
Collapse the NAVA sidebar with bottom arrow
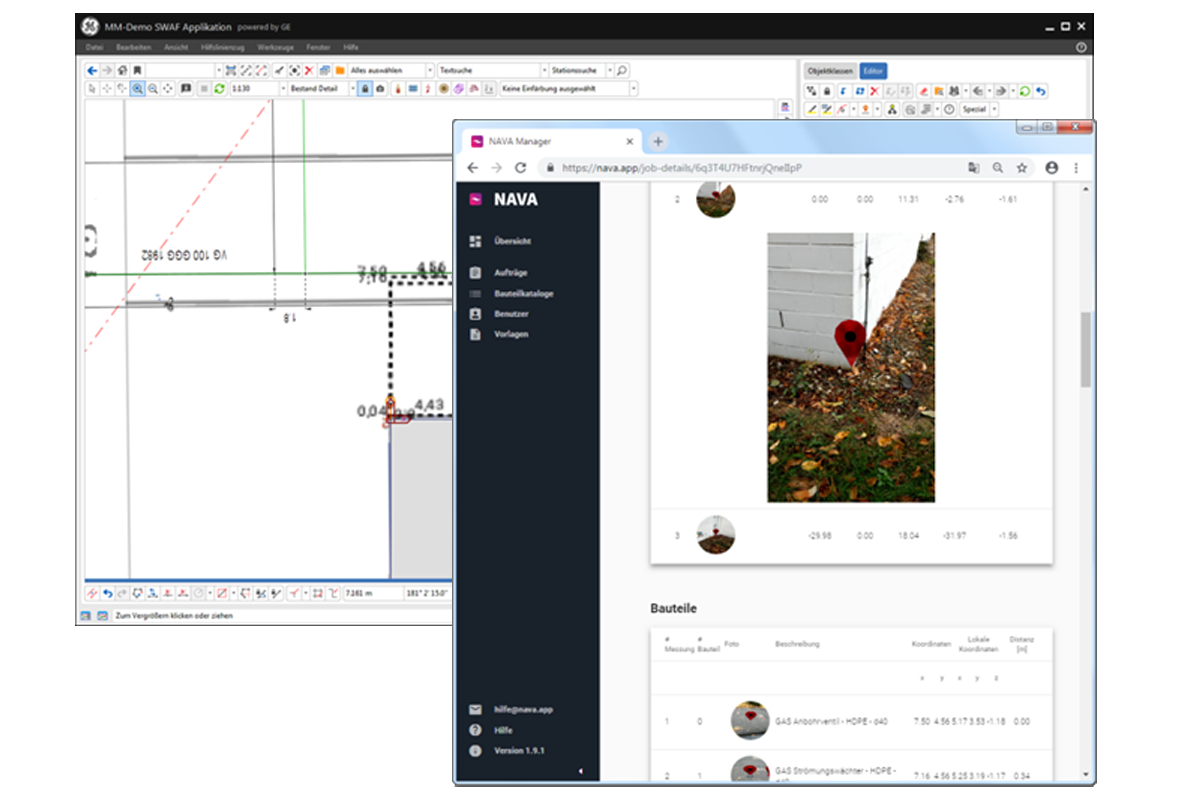(x=581, y=771)
